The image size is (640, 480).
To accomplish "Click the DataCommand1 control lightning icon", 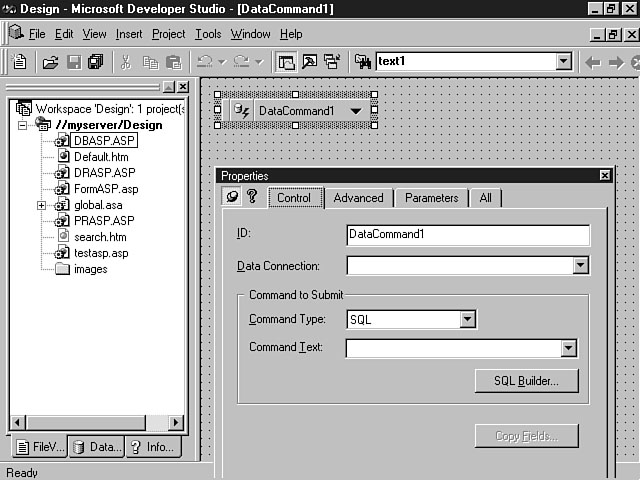I will [241, 110].
